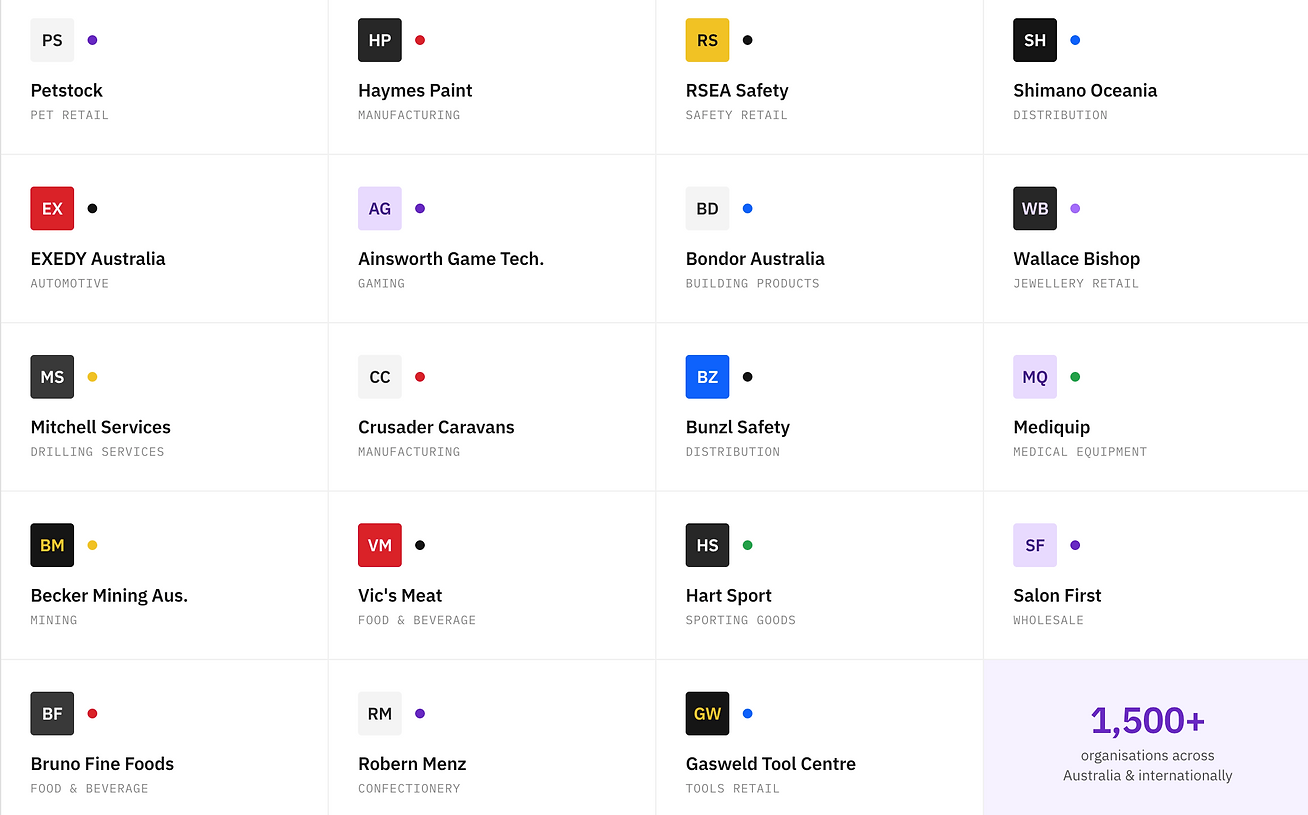Click the BM badge for Becker Mining Aus.

52,545
